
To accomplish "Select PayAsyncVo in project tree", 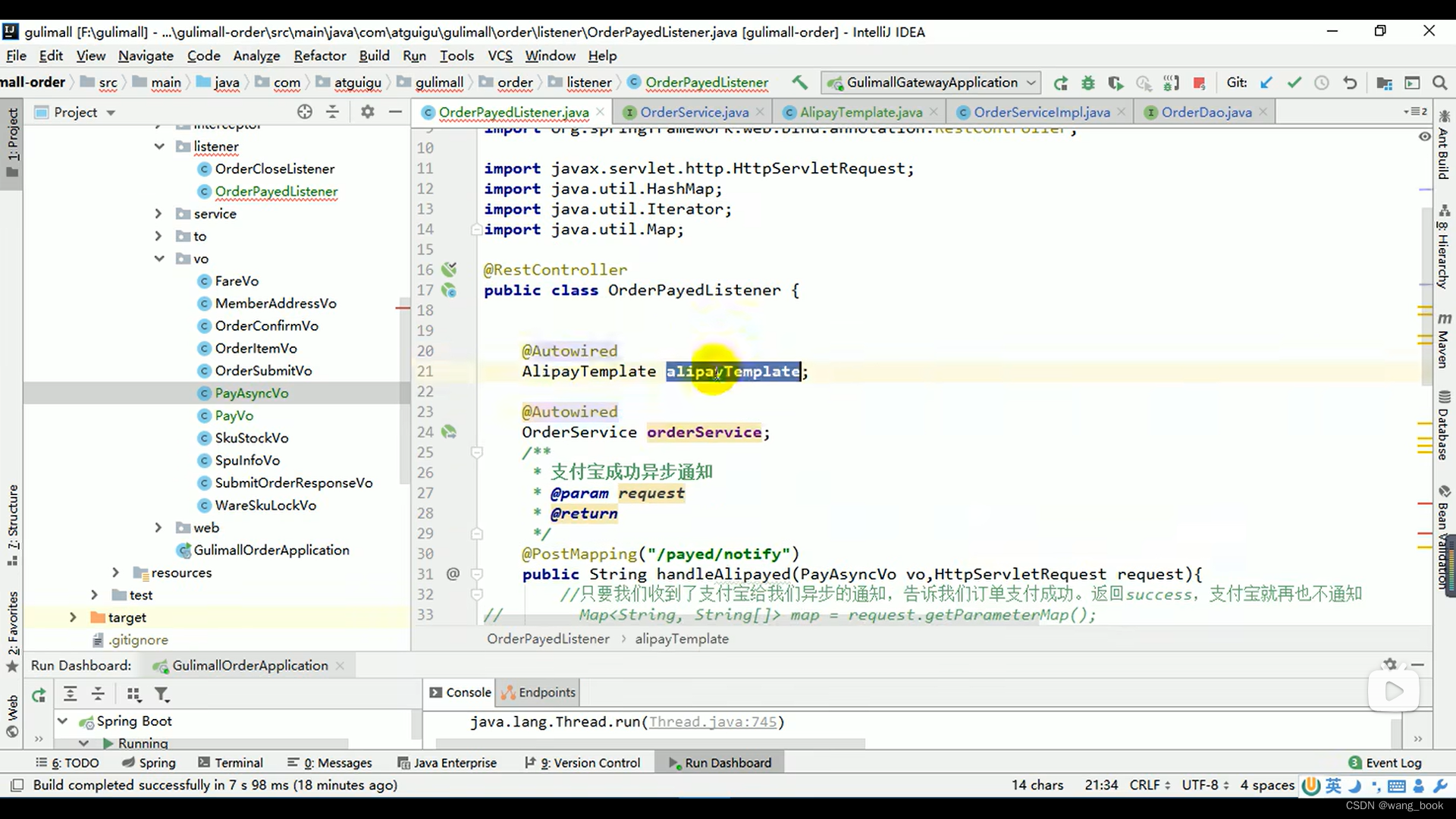I will click(251, 393).
